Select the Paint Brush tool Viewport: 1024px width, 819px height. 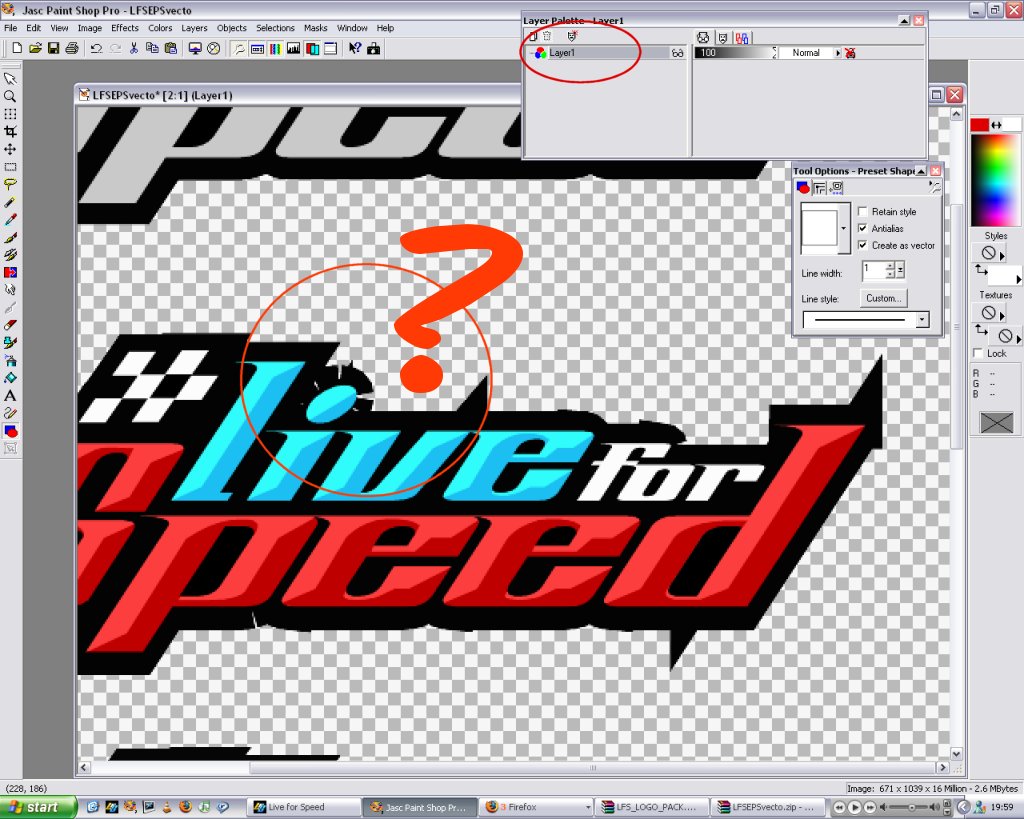point(10,238)
